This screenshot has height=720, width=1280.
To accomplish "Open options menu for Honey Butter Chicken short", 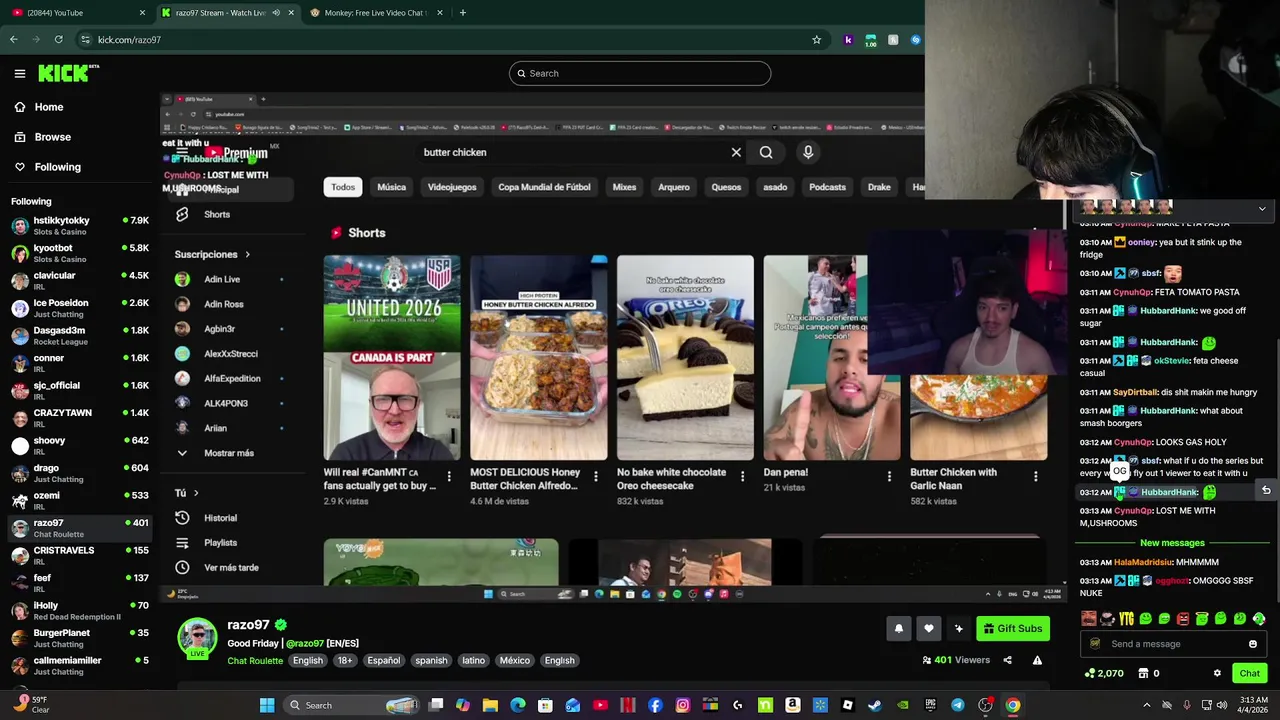I will coord(595,477).
